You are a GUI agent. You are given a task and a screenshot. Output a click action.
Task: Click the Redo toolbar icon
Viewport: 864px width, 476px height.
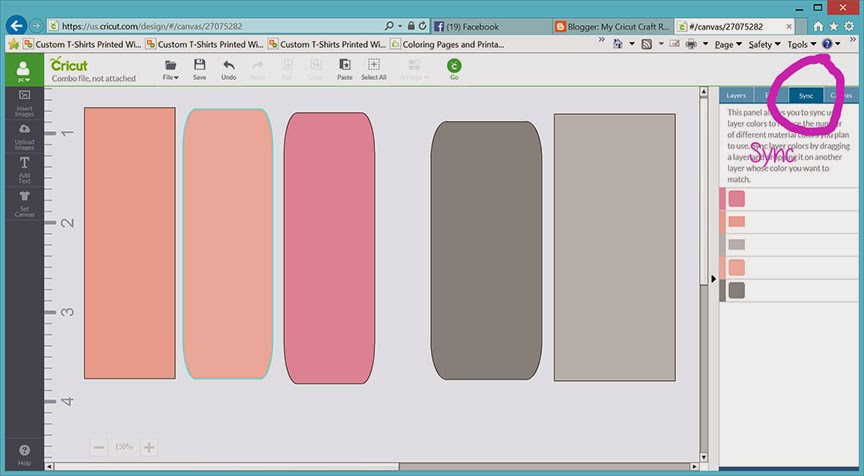click(x=257, y=69)
